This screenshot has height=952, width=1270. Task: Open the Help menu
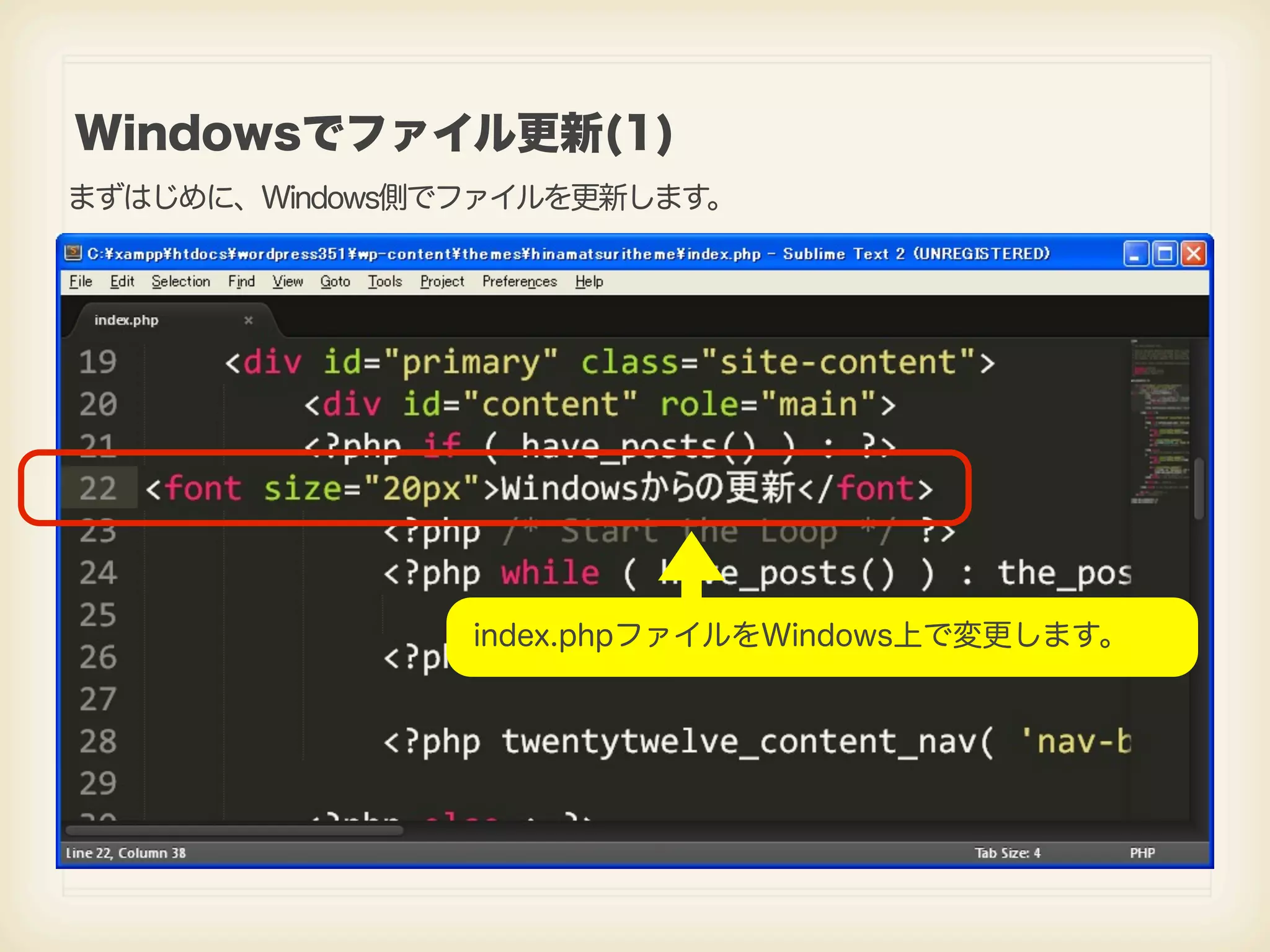point(589,281)
